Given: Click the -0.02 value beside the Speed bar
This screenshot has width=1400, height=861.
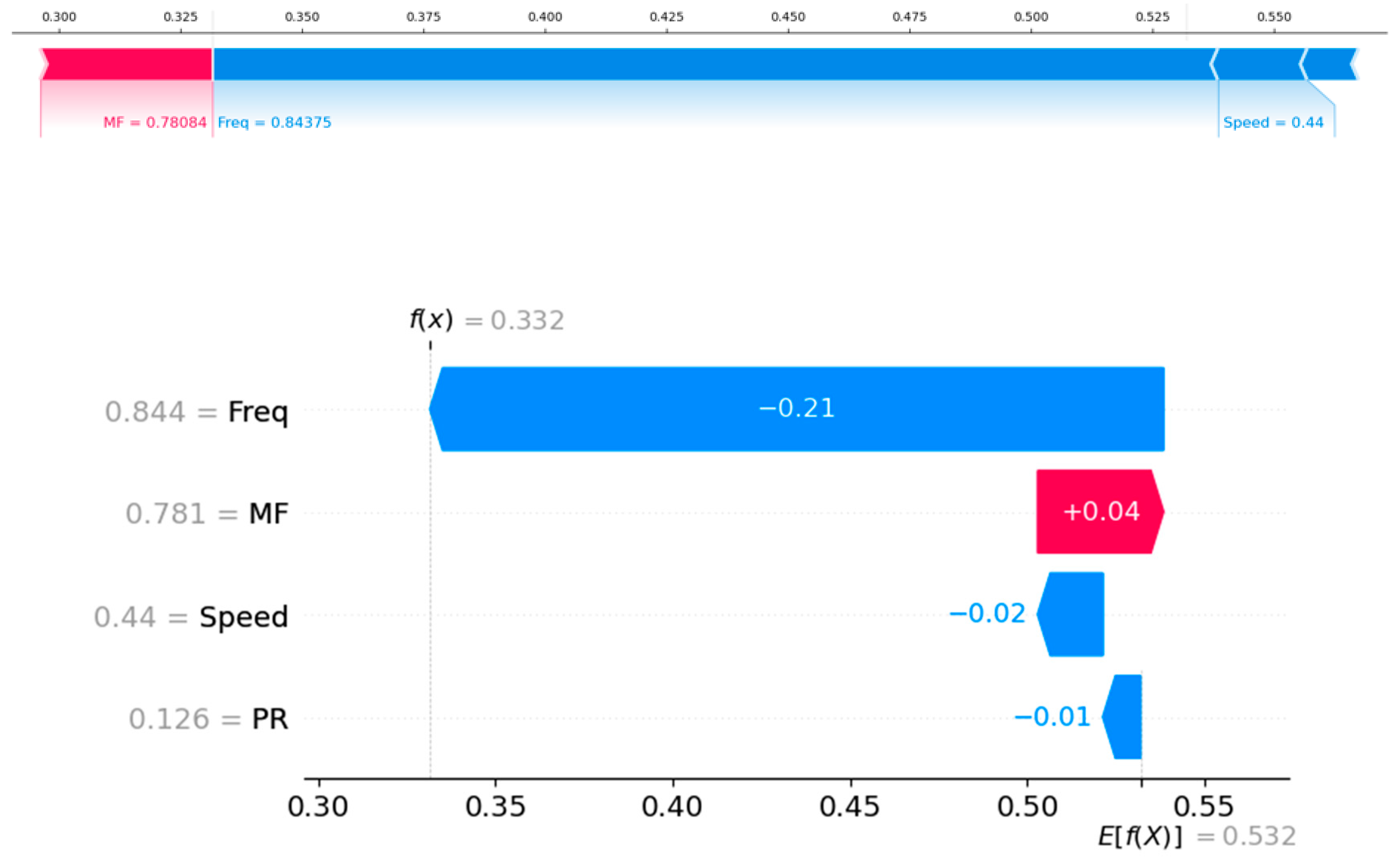Looking at the screenshot, I should tap(987, 613).
